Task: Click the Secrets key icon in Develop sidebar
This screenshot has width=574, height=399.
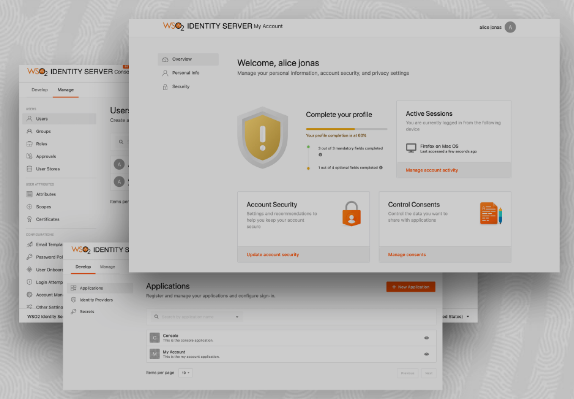Action: coord(74,312)
